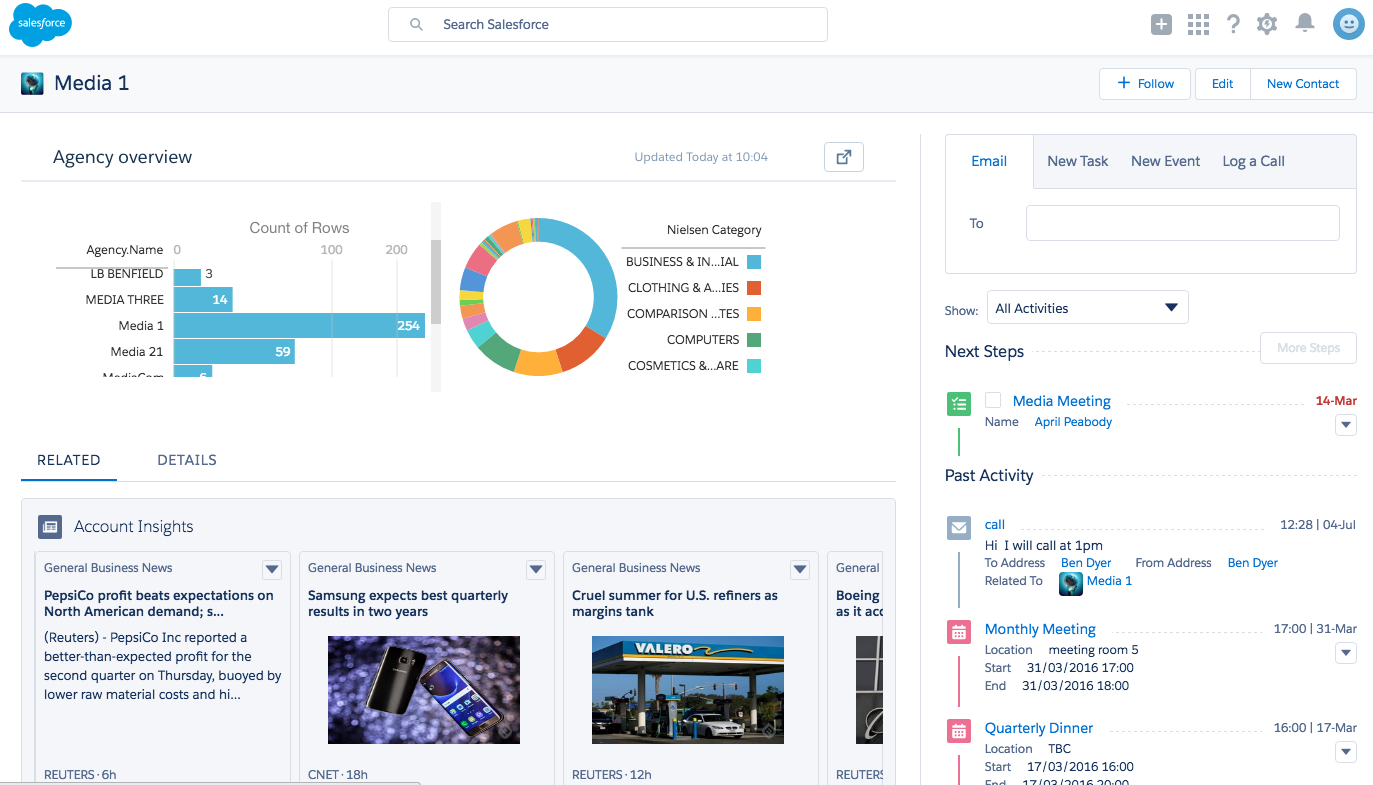Click the COSMETICS &...ARE teal legend swatch
This screenshot has height=785, width=1373.
[x=754, y=366]
